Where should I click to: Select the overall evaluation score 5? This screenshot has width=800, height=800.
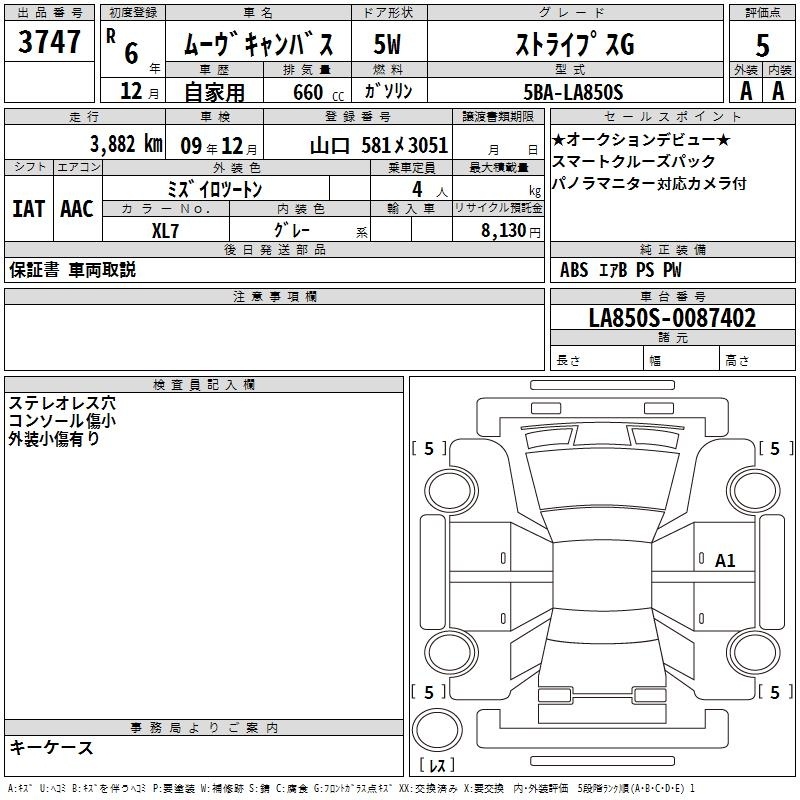coord(762,44)
